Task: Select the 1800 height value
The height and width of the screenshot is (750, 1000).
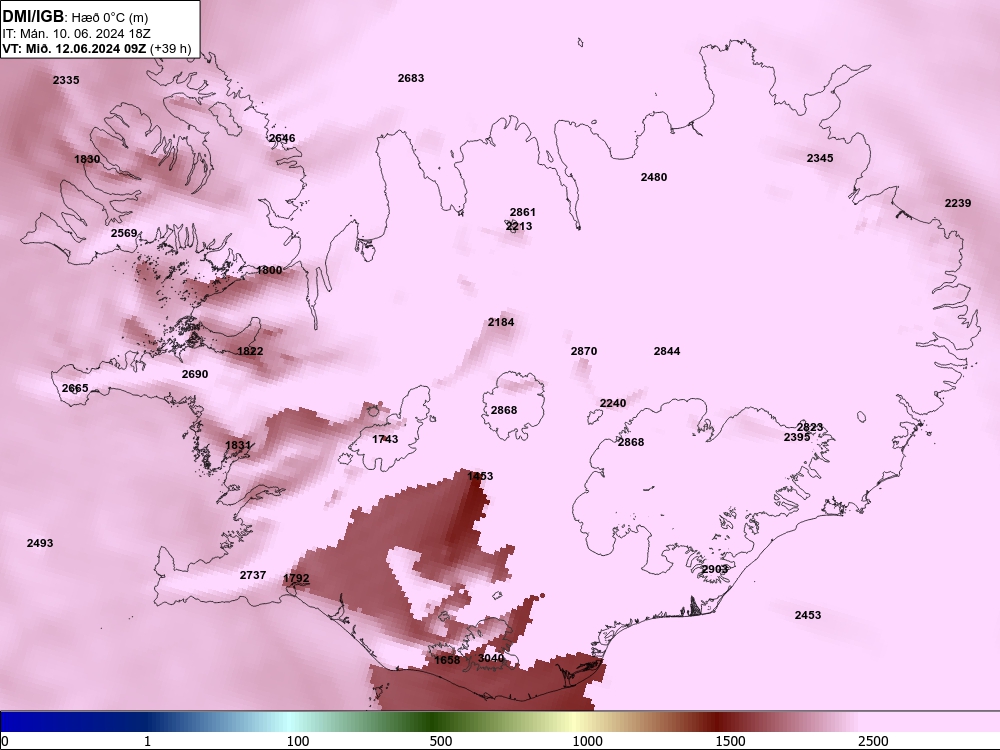Action: point(269,270)
